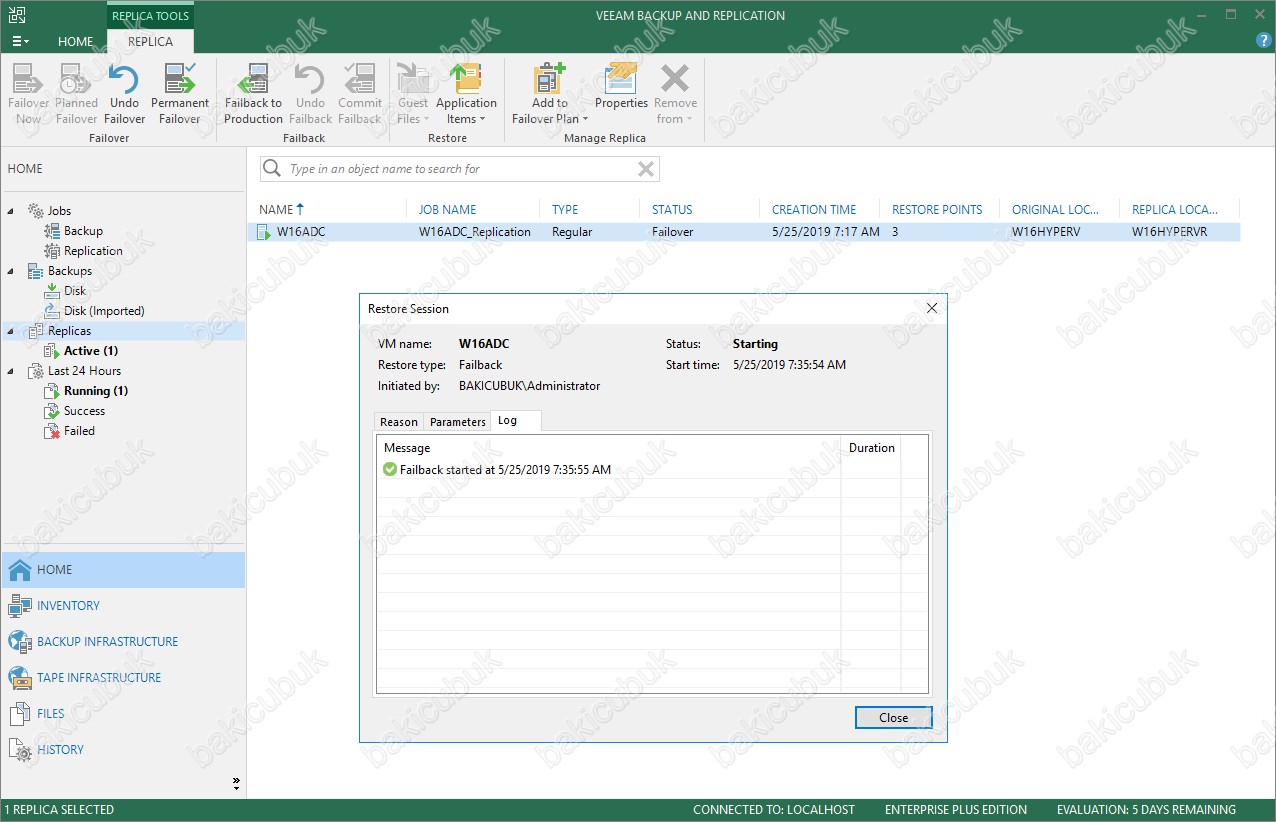Switch to the HOME ribbon tab

[x=75, y=41]
